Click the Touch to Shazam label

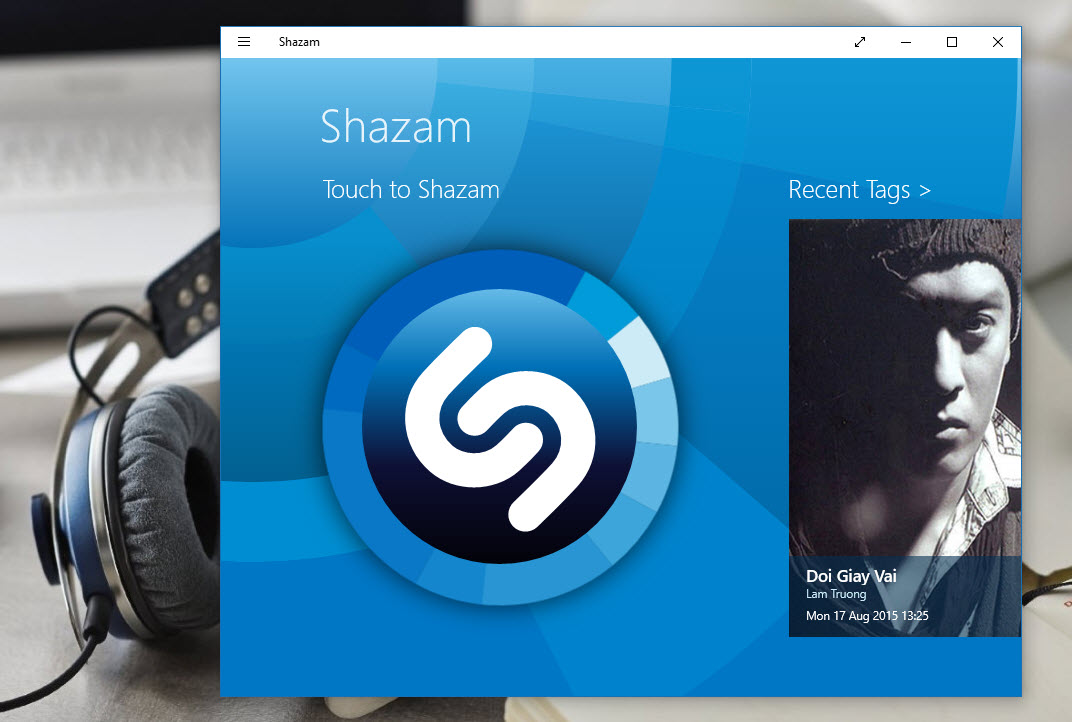tap(411, 189)
